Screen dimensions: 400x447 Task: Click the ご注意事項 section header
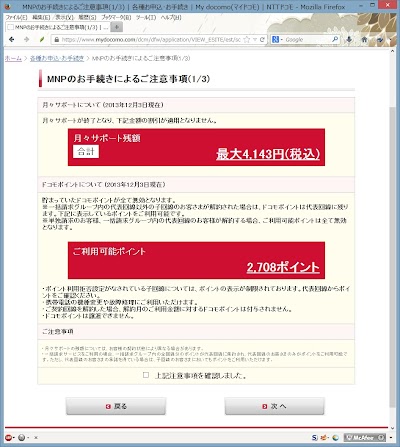tap(196, 331)
